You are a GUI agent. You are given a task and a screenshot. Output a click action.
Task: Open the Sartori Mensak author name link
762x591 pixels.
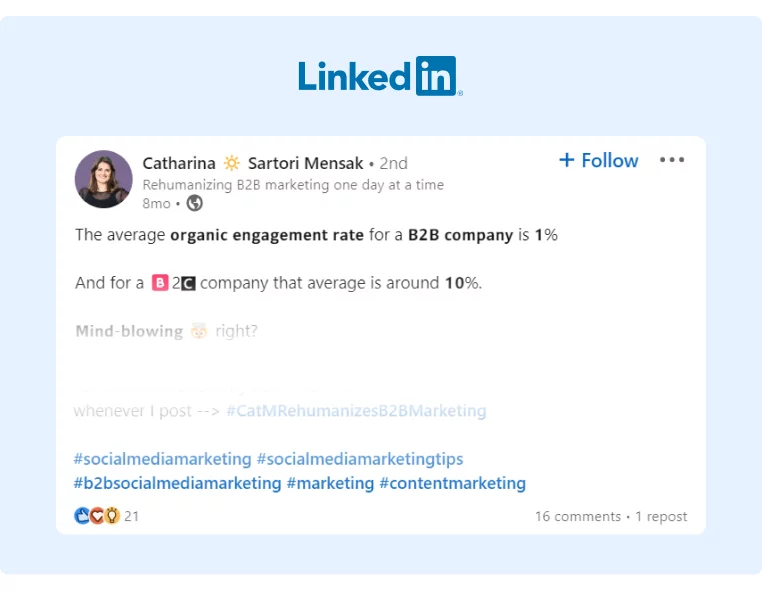305,163
